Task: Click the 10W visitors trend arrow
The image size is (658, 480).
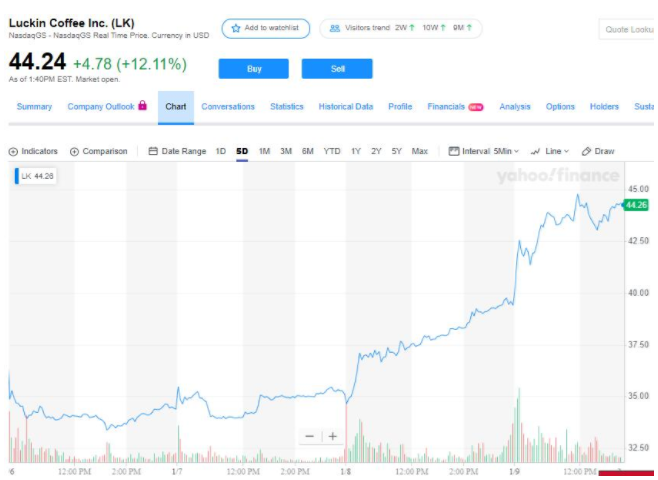Action: [443, 28]
